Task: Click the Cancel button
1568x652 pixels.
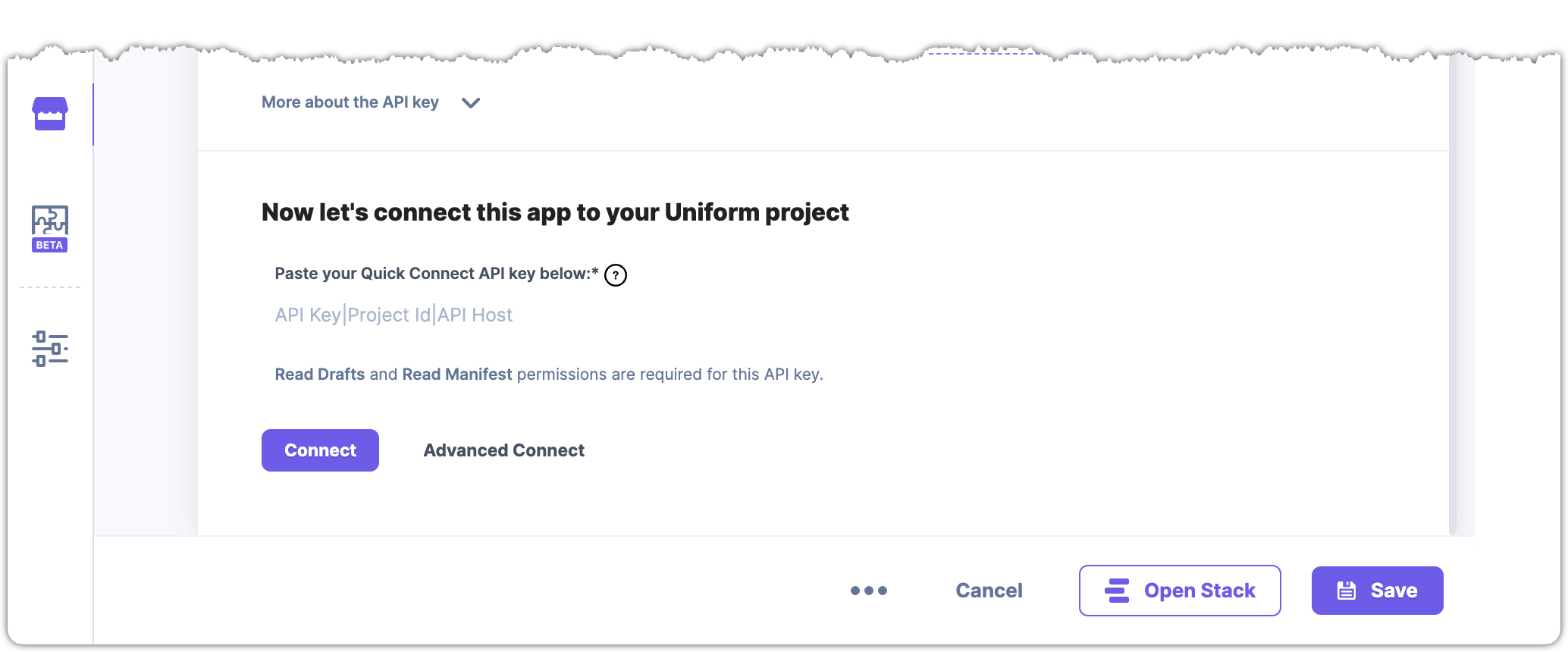Action: tap(989, 591)
